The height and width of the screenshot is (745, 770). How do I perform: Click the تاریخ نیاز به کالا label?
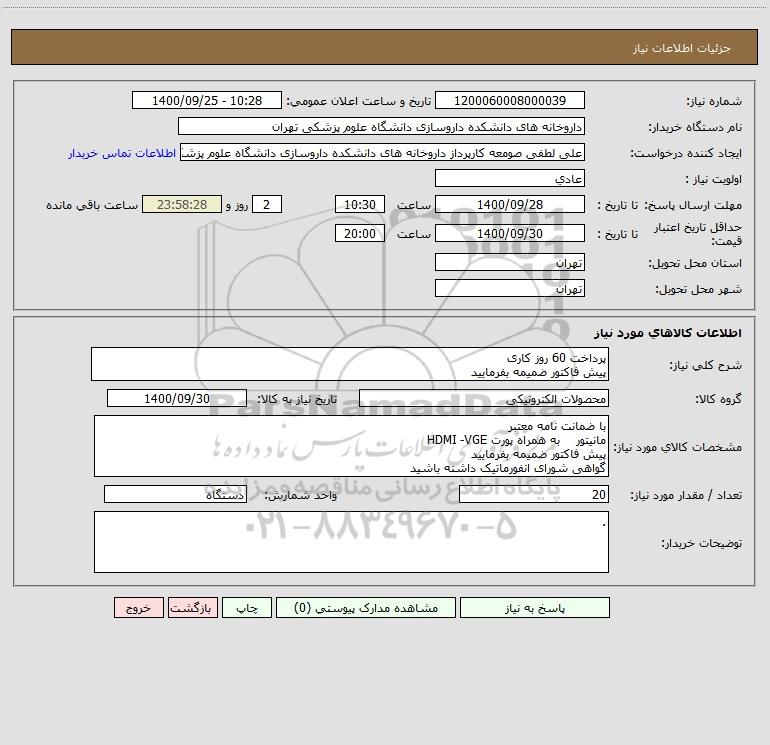coord(297,399)
